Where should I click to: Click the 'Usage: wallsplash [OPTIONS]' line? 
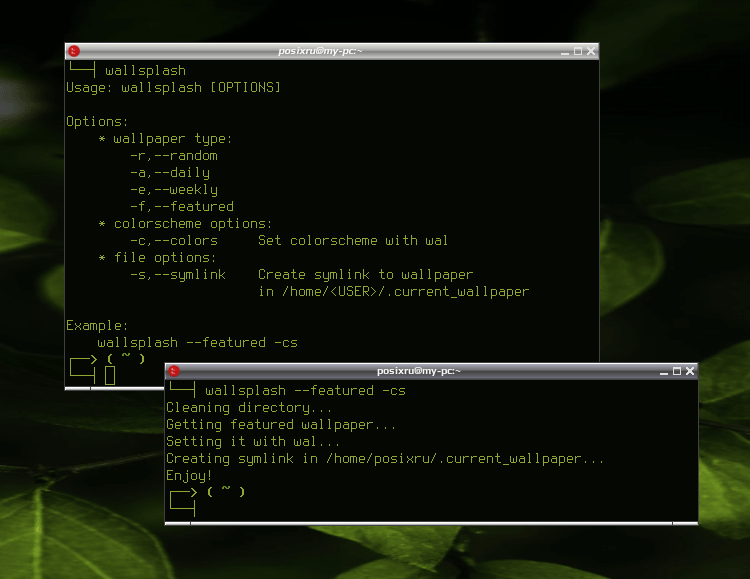tap(174, 88)
